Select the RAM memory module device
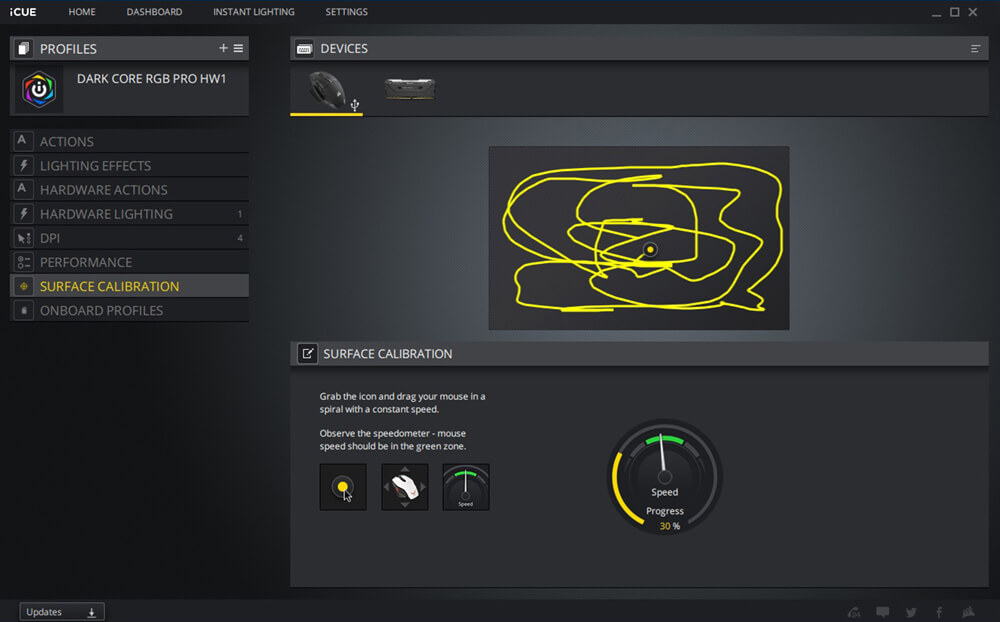 coord(410,90)
